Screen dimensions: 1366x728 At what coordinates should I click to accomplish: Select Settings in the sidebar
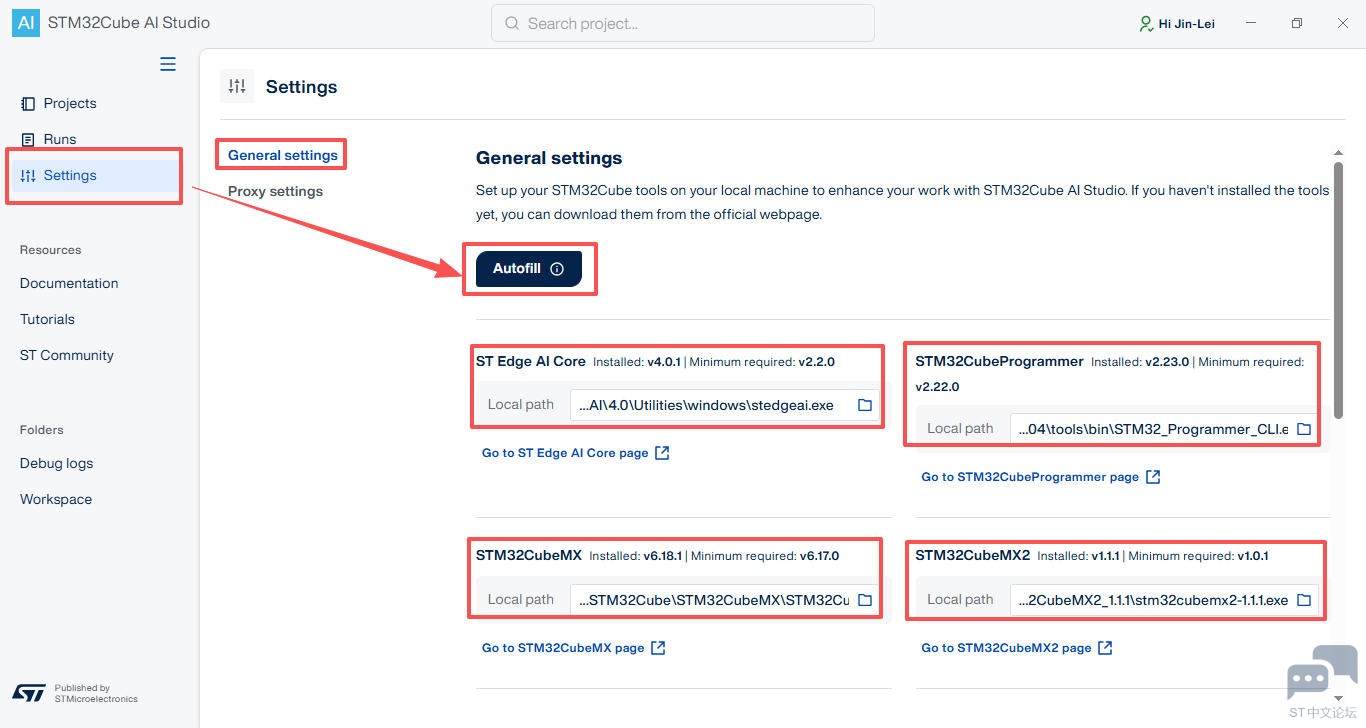pos(95,175)
